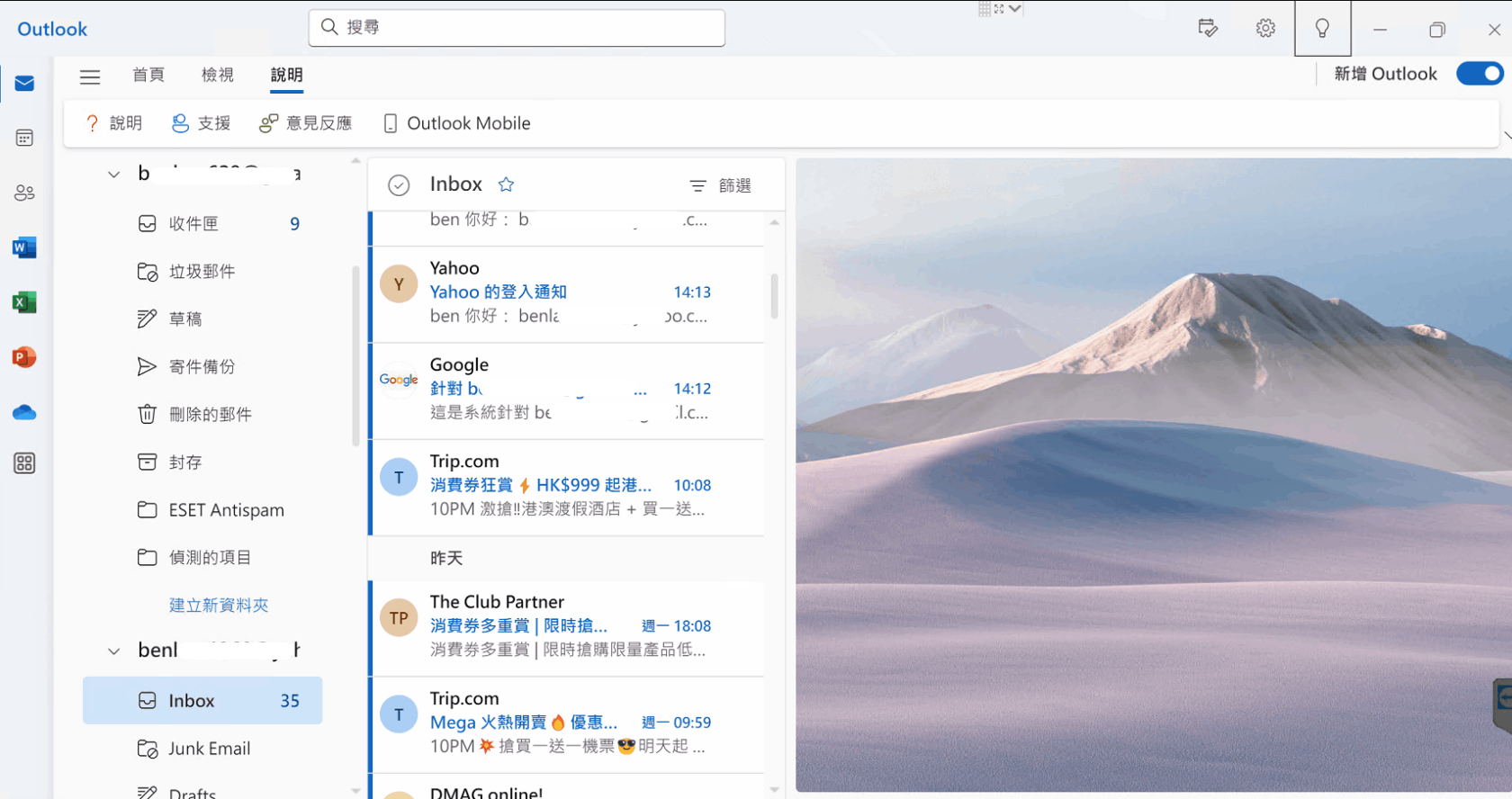
Task: Open the Trip.com message from 10:08
Action: [567, 488]
